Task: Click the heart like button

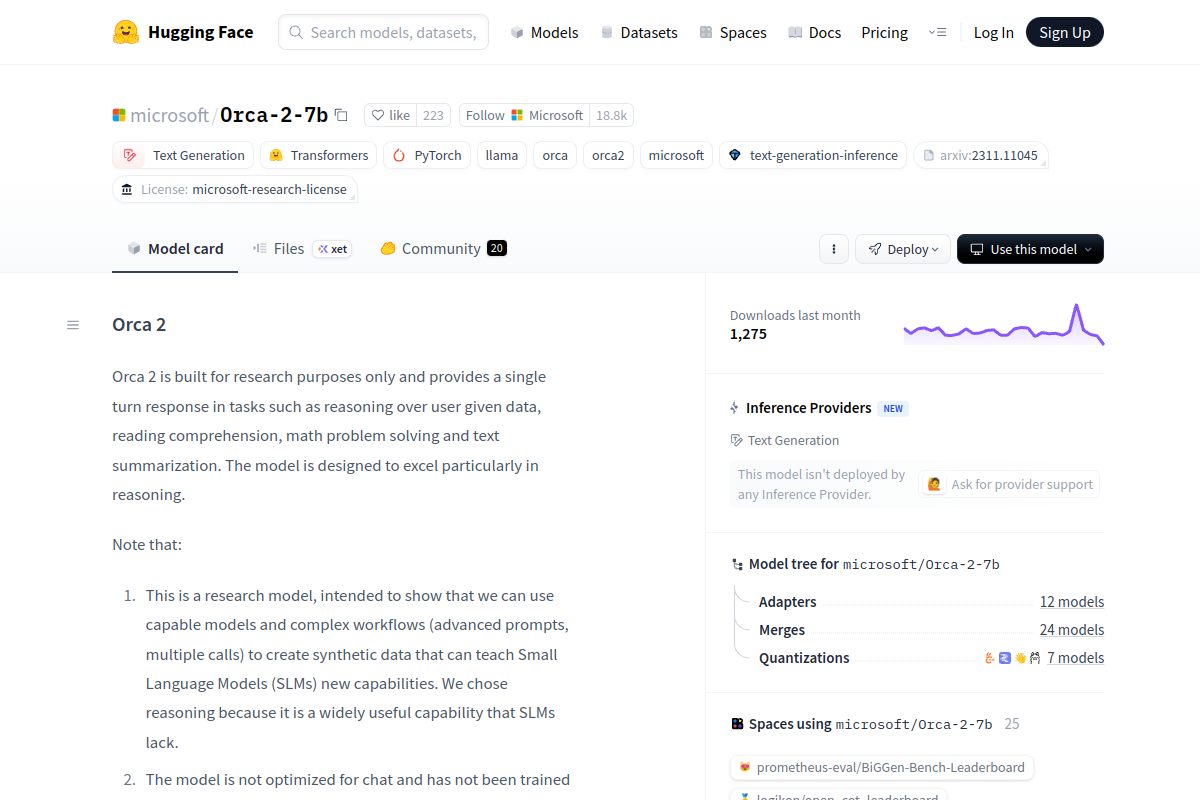Action: click(x=391, y=115)
